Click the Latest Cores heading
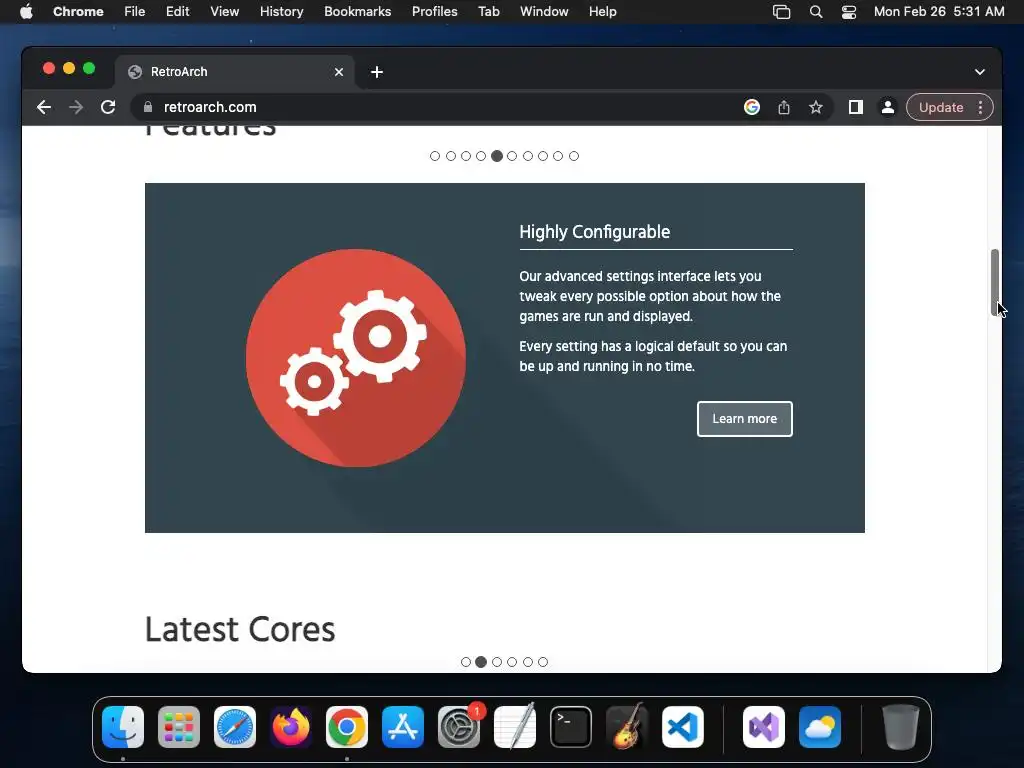The image size is (1024, 768). pos(240,630)
